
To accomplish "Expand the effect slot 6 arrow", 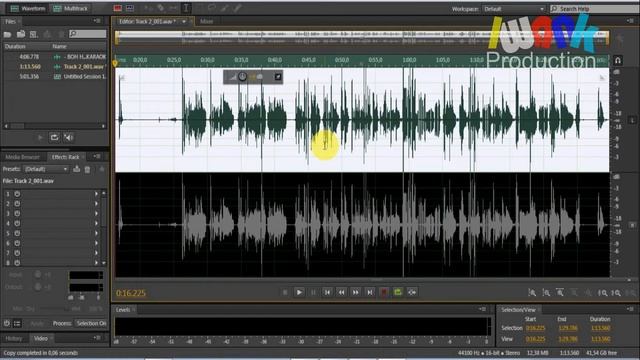I will tap(97, 243).
